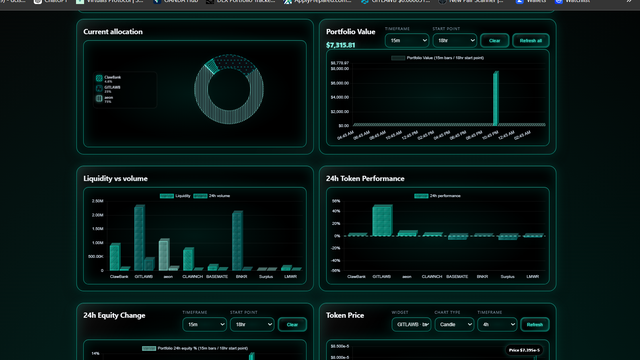Open Token Price chart type dropdown Candle
Viewport: 640px width, 360px height.
pos(454,324)
